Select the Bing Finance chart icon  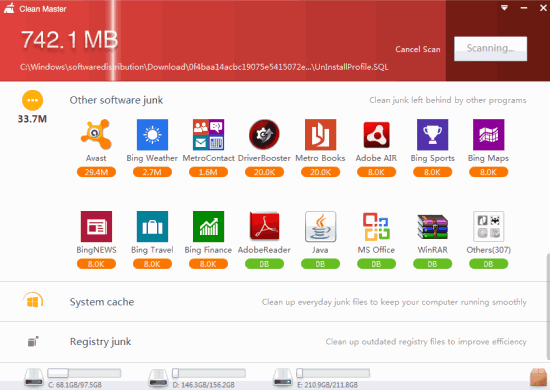pyautogui.click(x=208, y=227)
